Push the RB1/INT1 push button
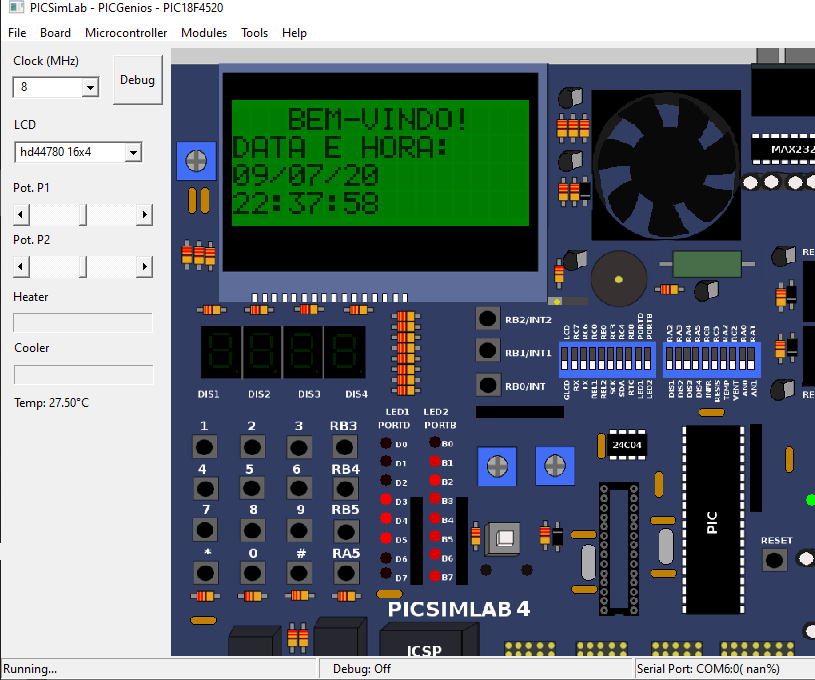The width and height of the screenshot is (815, 680). tap(488, 350)
